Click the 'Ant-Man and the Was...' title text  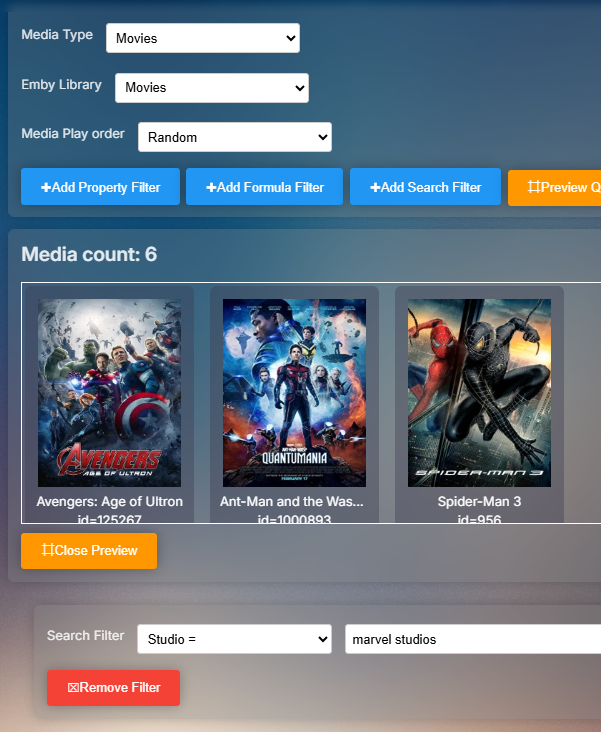[x=292, y=501]
